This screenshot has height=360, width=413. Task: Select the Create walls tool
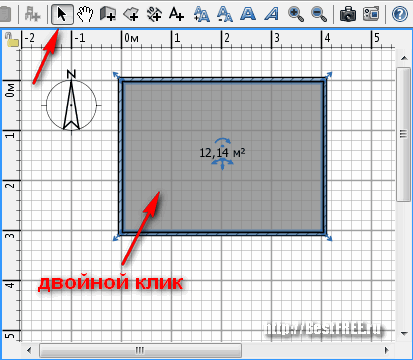[108, 15]
